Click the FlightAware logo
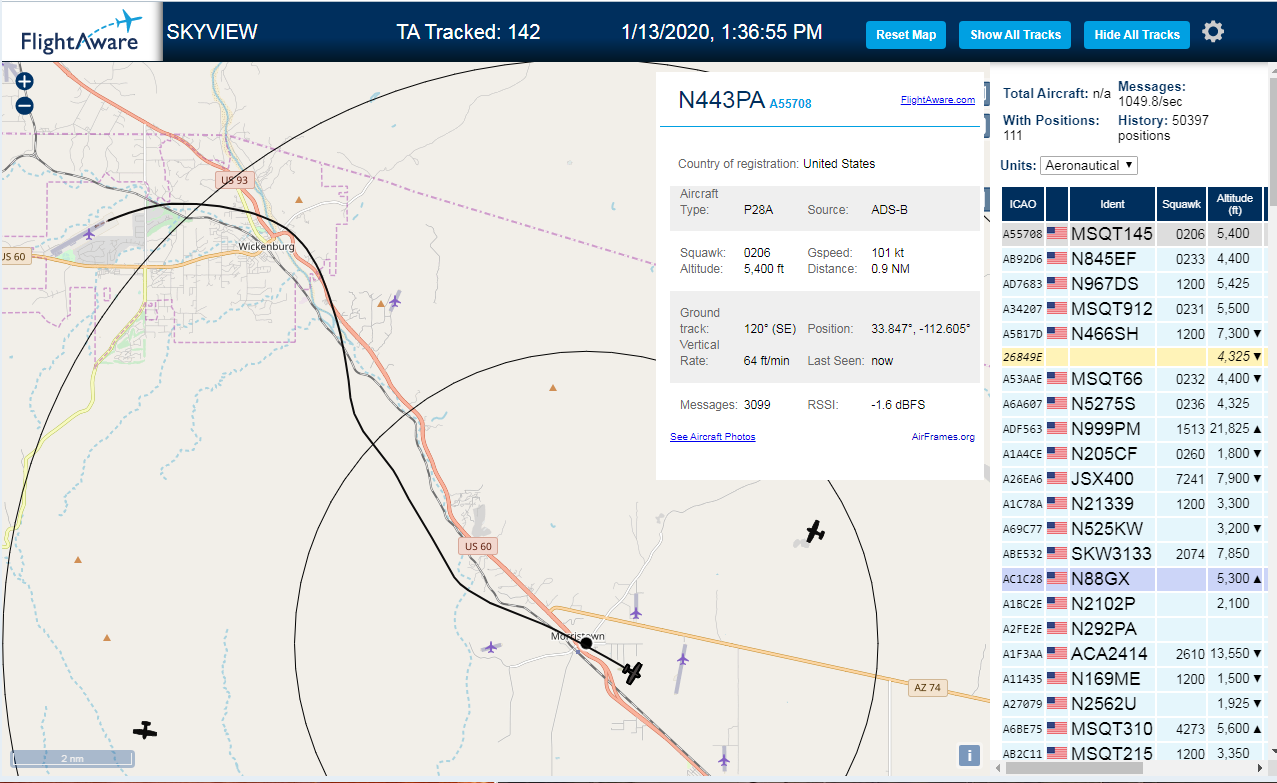 (81, 31)
